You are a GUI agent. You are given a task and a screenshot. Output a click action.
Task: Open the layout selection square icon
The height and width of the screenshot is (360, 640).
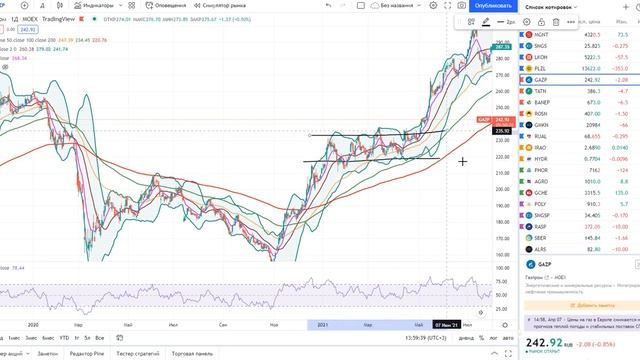(x=361, y=5)
